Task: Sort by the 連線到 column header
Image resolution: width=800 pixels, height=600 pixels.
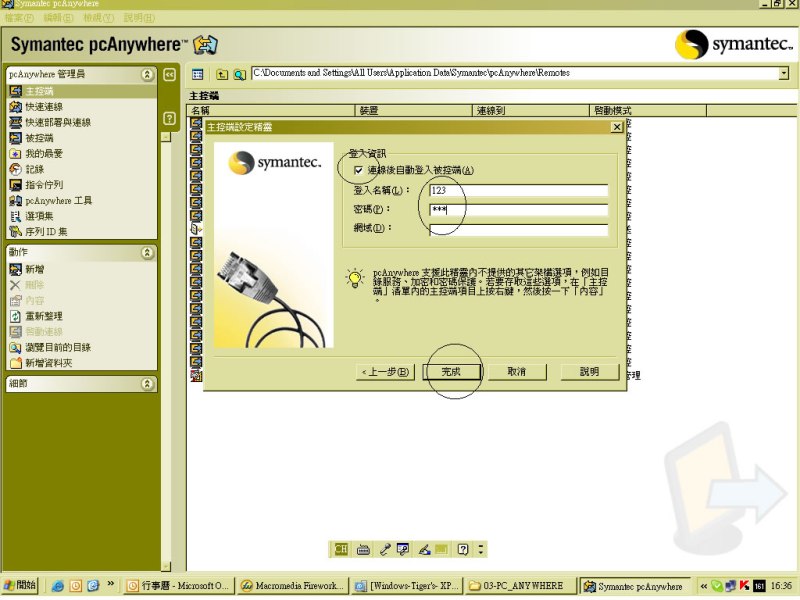Action: [531, 110]
